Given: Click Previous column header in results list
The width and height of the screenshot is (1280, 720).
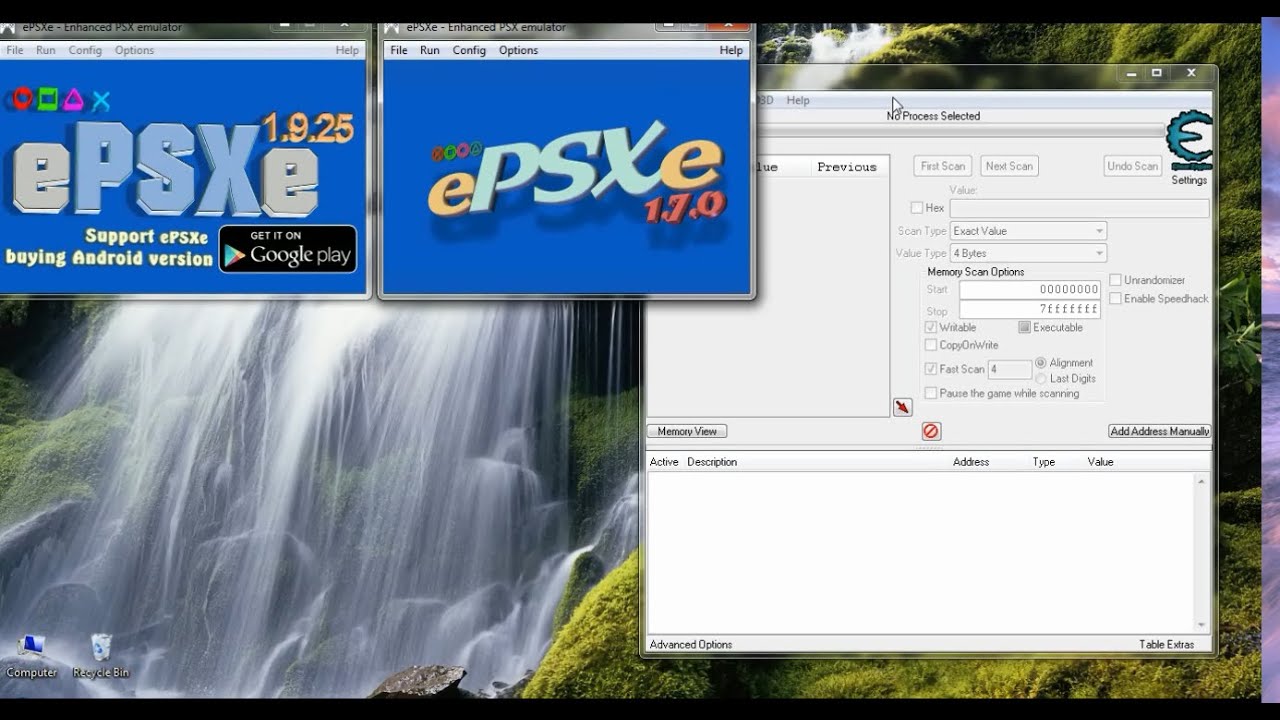Looking at the screenshot, I should [847, 167].
